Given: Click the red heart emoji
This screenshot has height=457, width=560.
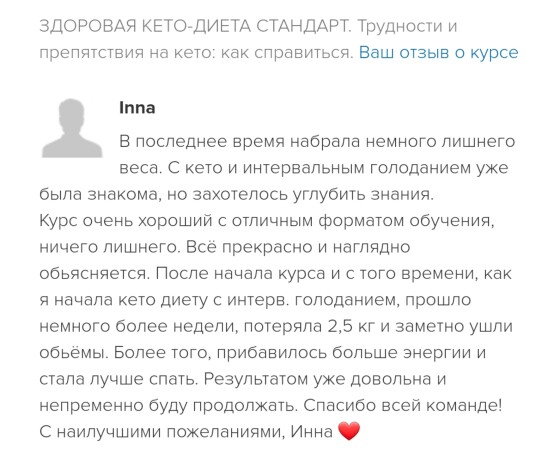Looking at the screenshot, I should 349,431.
